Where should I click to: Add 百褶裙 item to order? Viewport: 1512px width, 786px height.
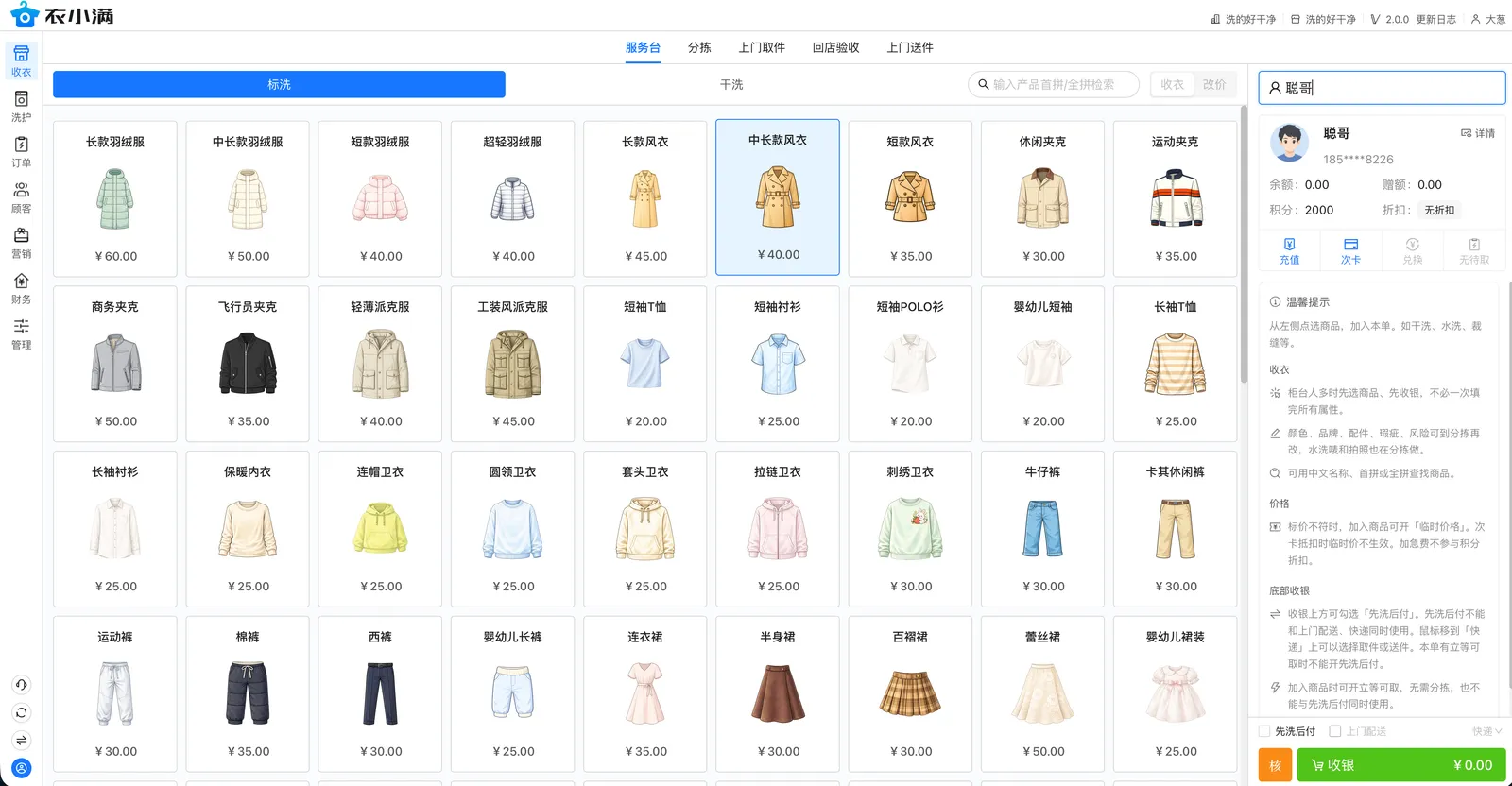pyautogui.click(x=910, y=693)
